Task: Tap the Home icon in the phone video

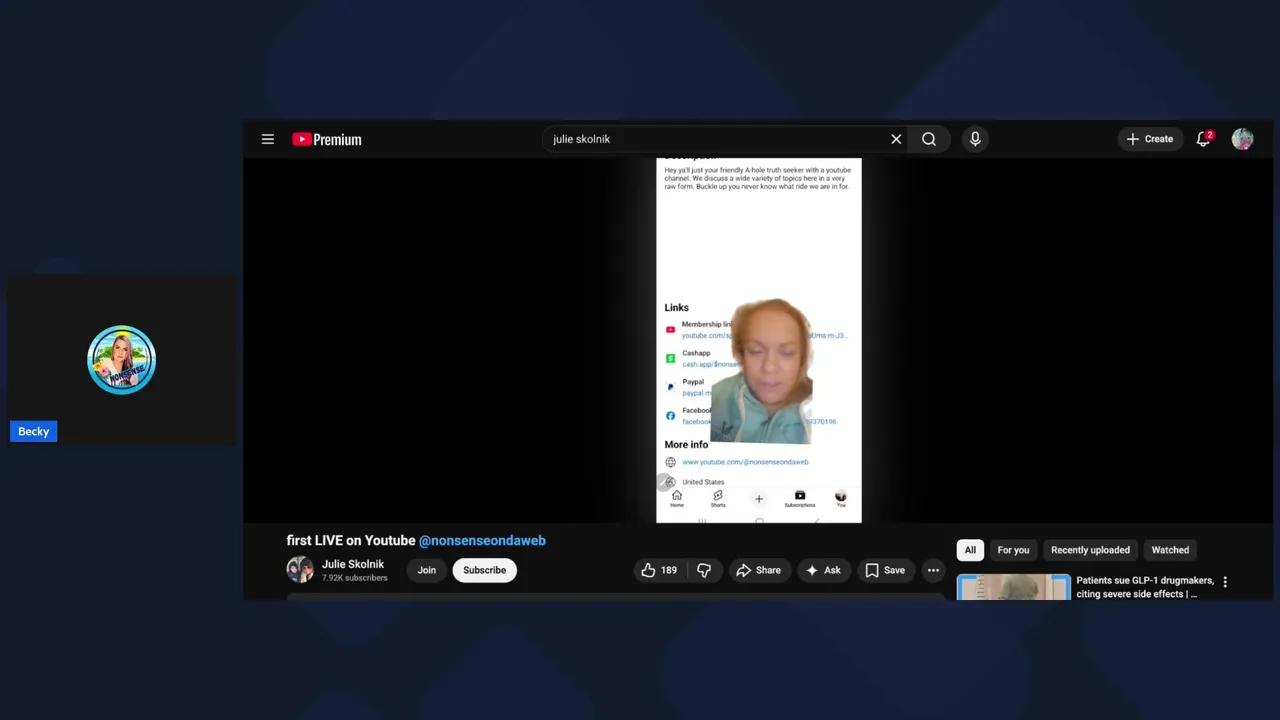Action: [677, 498]
